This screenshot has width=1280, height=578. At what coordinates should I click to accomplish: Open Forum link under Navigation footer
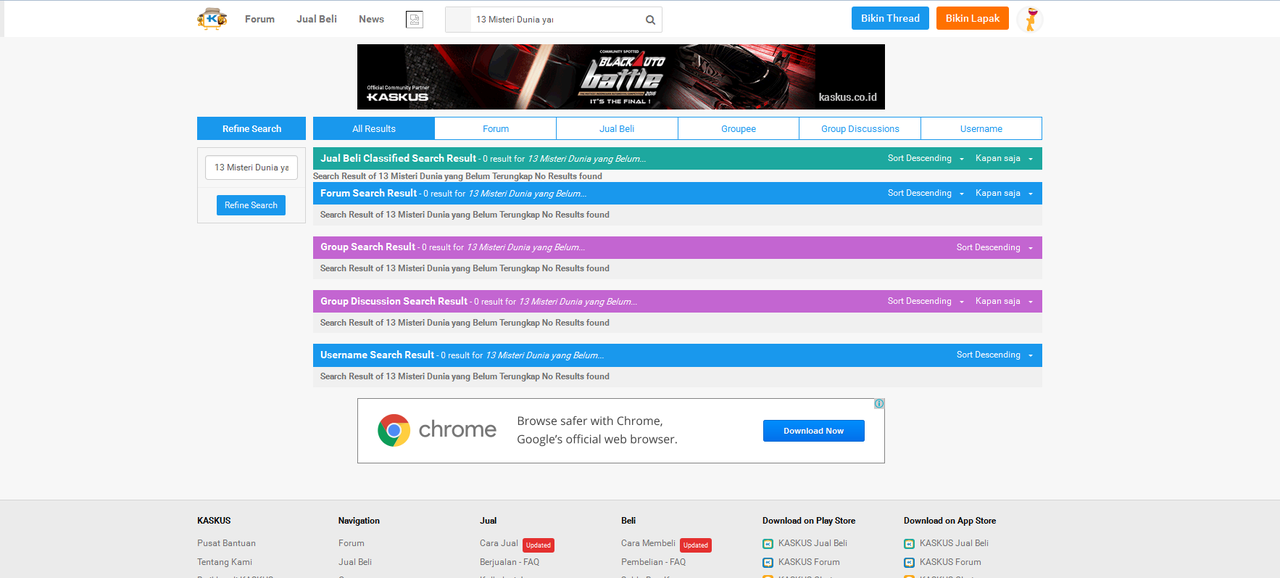[351, 543]
